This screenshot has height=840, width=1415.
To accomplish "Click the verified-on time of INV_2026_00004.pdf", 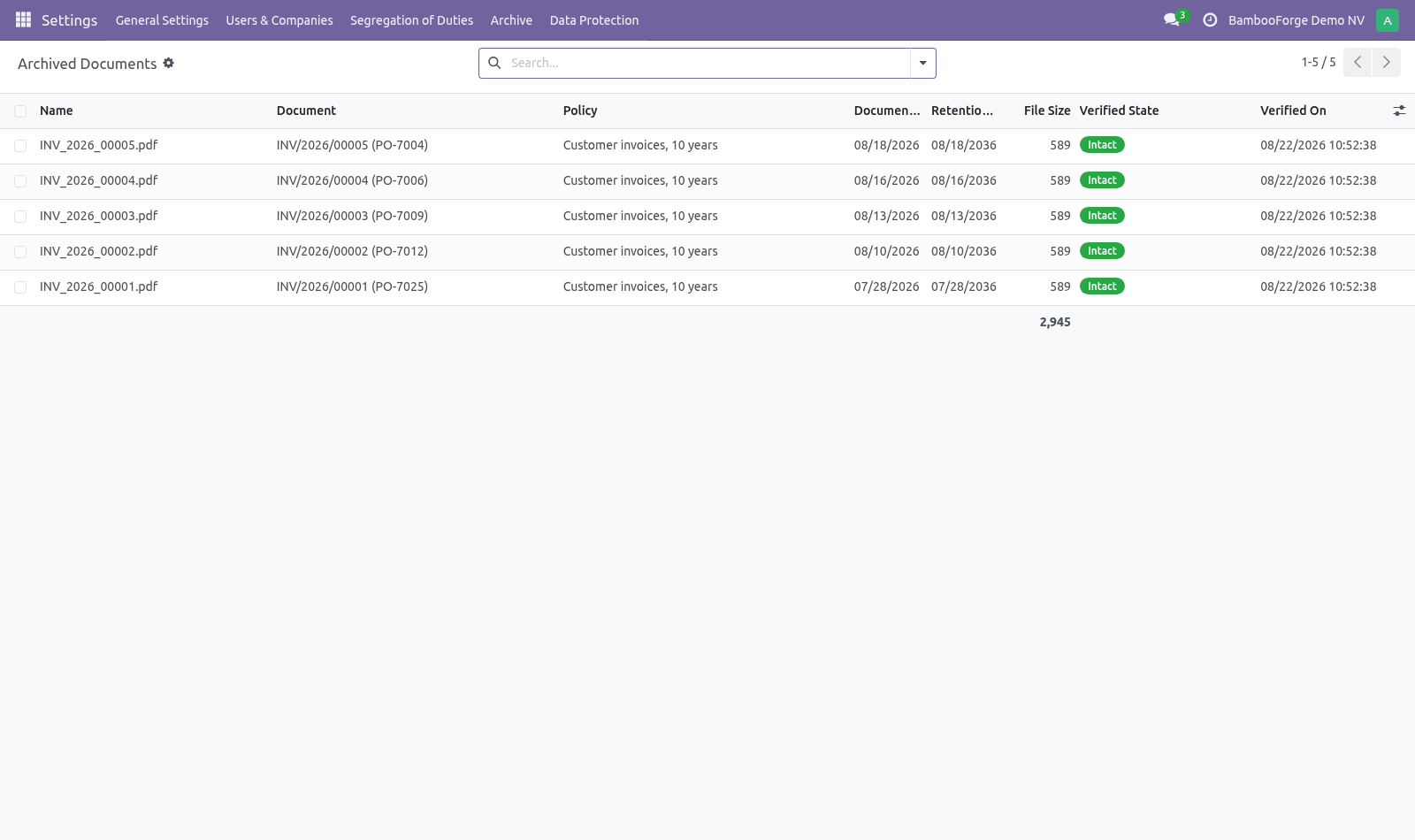I will tap(1319, 180).
